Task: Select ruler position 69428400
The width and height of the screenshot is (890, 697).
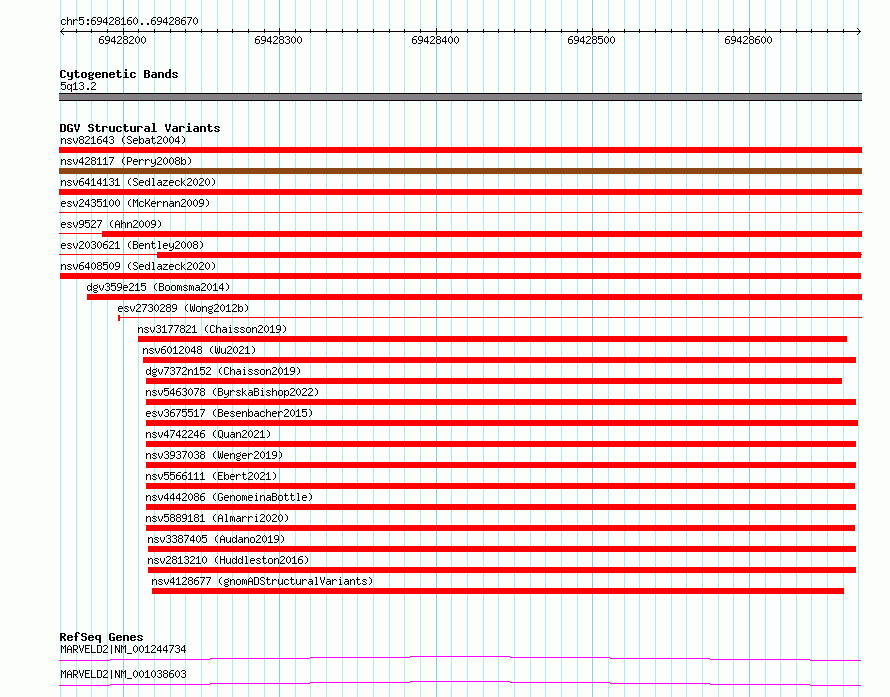Action: 435,40
